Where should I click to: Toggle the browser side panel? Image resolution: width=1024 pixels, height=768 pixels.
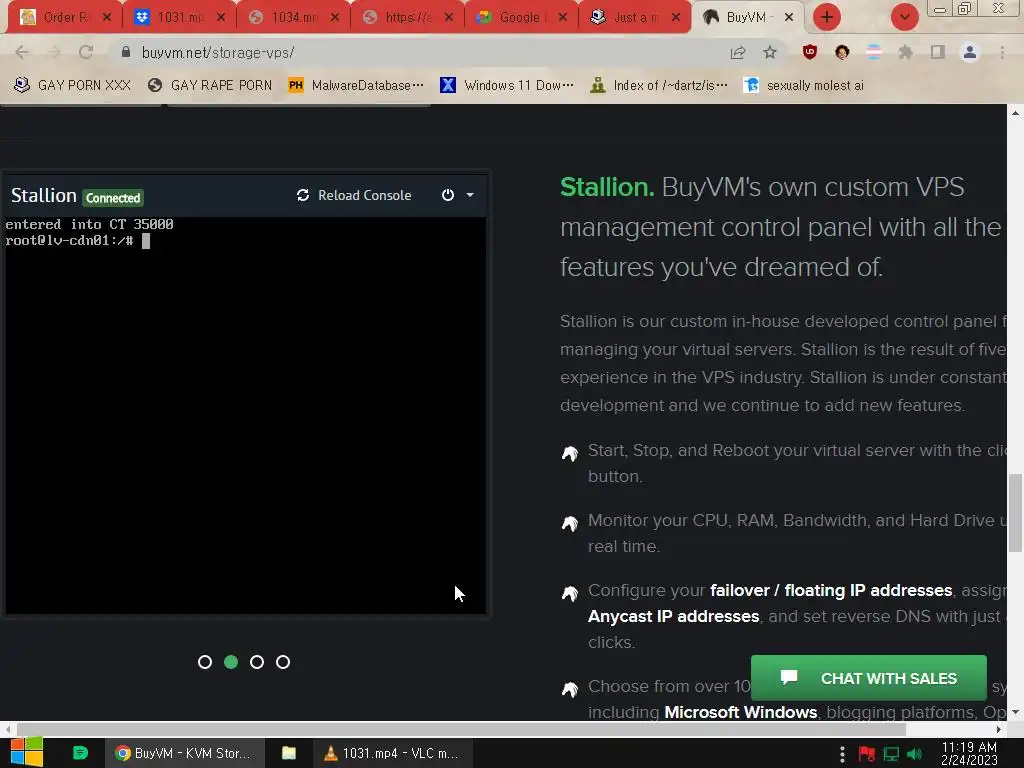point(938,52)
